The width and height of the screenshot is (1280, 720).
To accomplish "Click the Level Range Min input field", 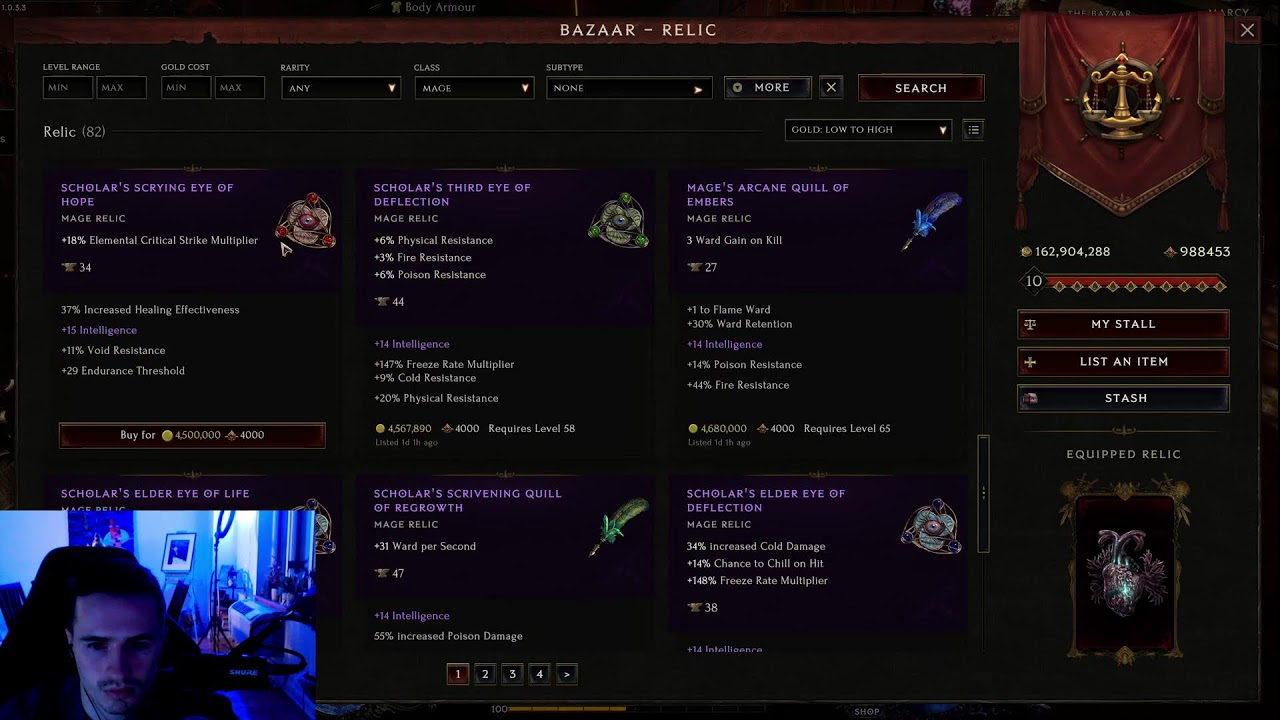I will tap(68, 88).
